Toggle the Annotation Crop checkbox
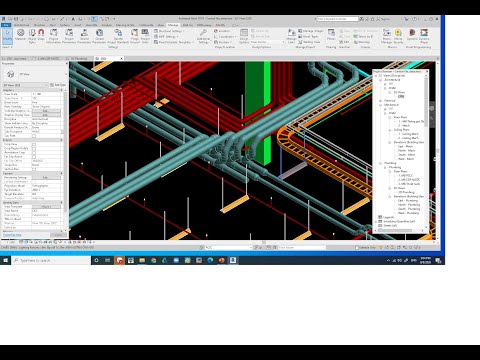 pyautogui.click(x=34, y=152)
